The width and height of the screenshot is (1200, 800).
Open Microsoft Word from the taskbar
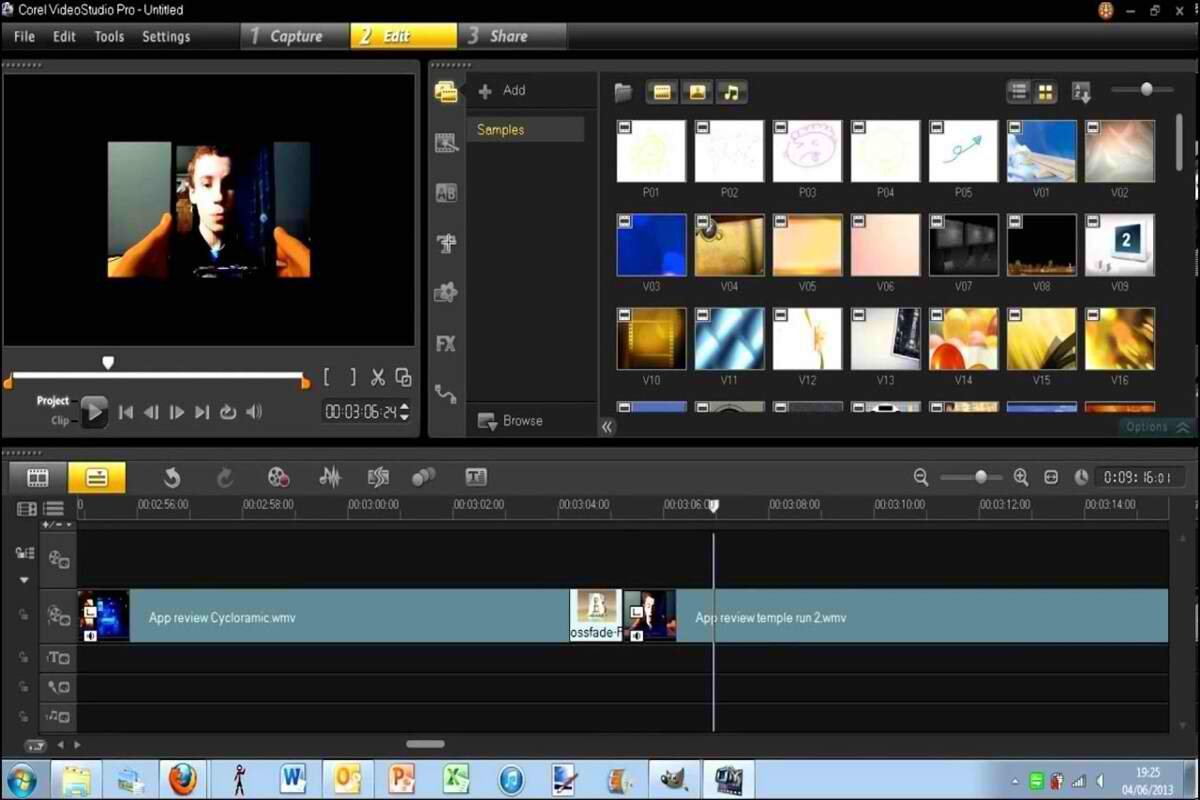click(x=293, y=778)
